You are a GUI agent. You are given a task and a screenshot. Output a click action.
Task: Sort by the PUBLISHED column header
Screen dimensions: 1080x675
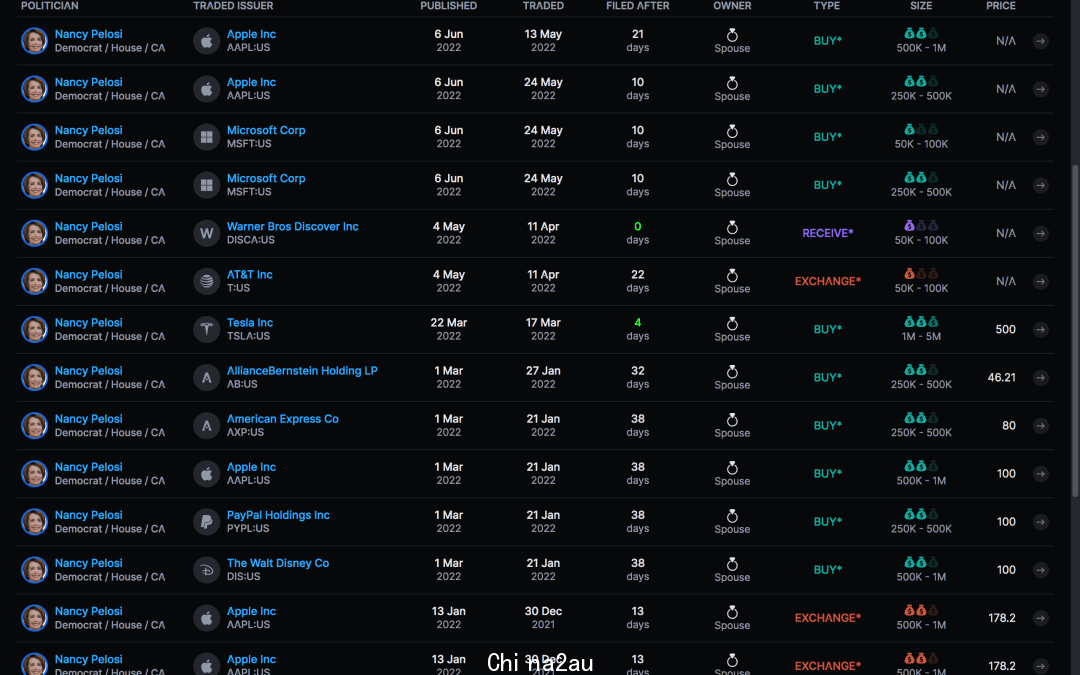448,6
